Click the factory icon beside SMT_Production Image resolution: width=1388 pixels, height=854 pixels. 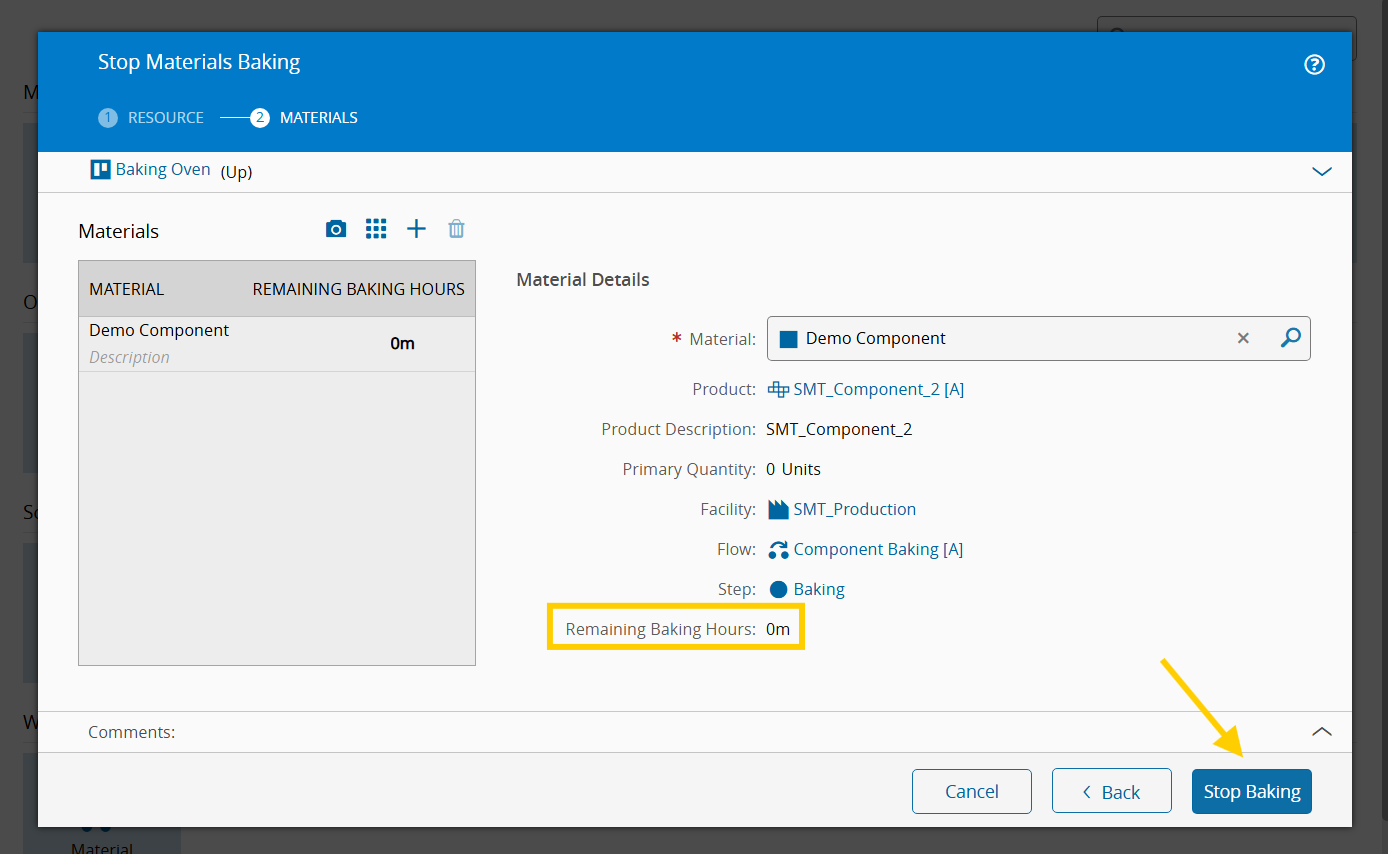[x=778, y=510]
